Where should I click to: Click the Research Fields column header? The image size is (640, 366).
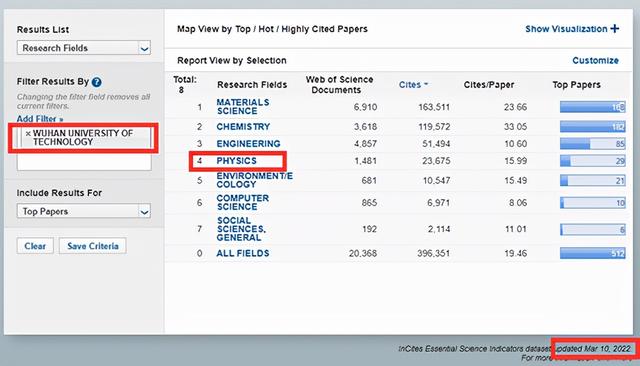[252, 85]
